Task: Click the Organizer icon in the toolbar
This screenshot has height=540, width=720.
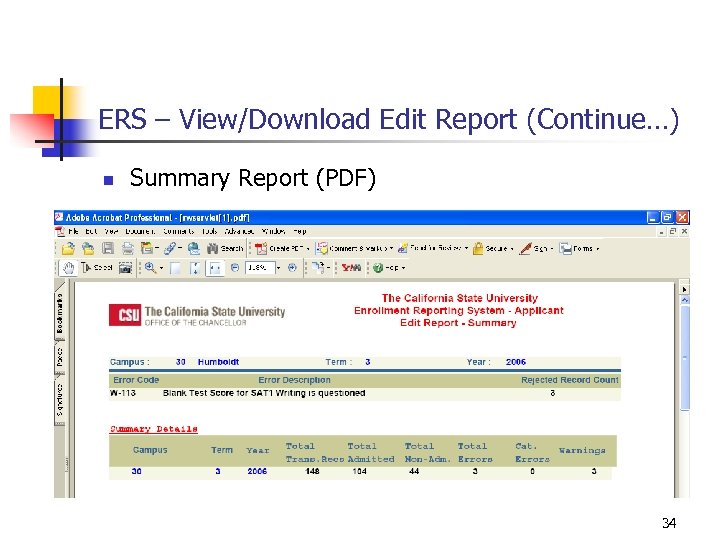Action: click(147, 248)
